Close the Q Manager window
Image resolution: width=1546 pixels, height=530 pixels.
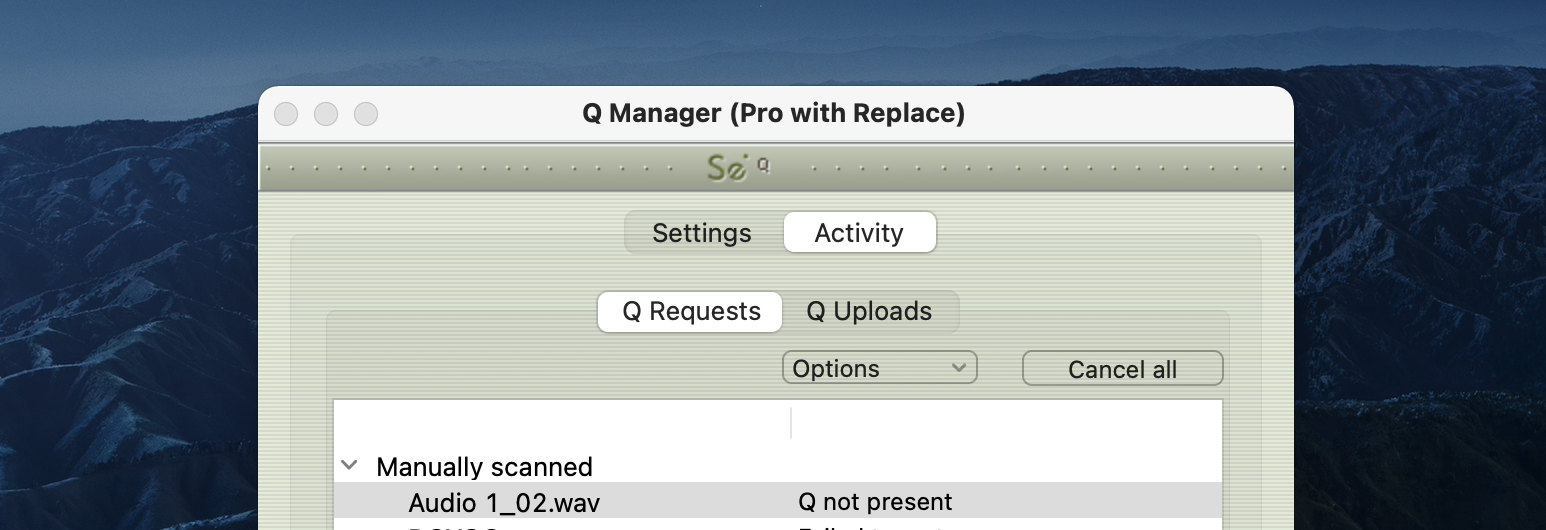coord(286,114)
